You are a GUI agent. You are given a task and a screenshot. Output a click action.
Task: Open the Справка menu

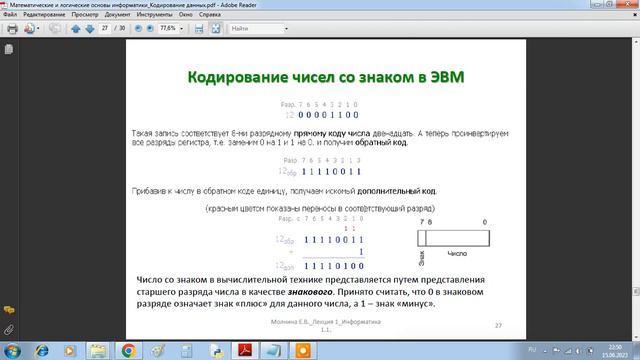210,14
